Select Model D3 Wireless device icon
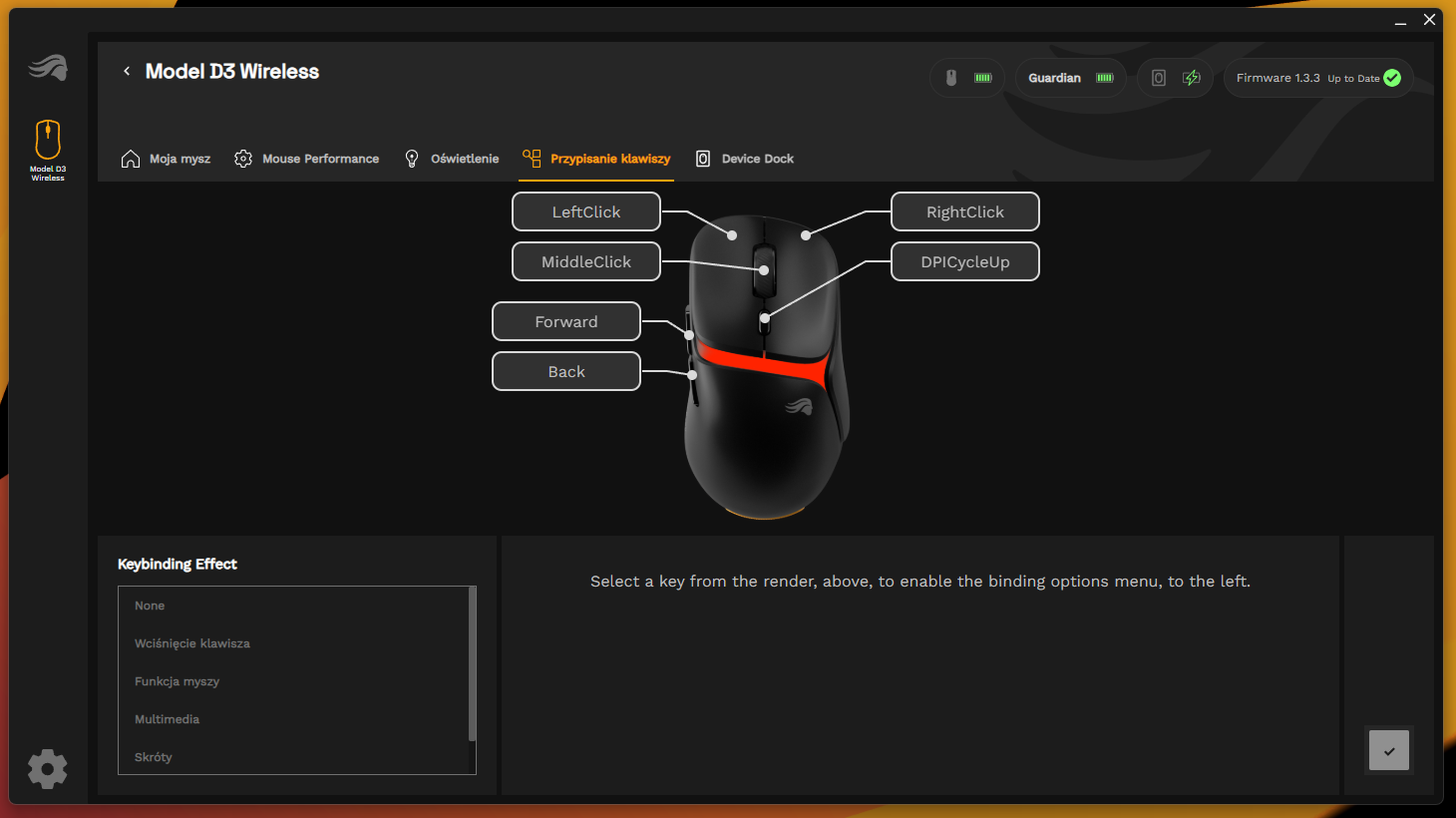The width and height of the screenshot is (1456, 818). (48, 149)
